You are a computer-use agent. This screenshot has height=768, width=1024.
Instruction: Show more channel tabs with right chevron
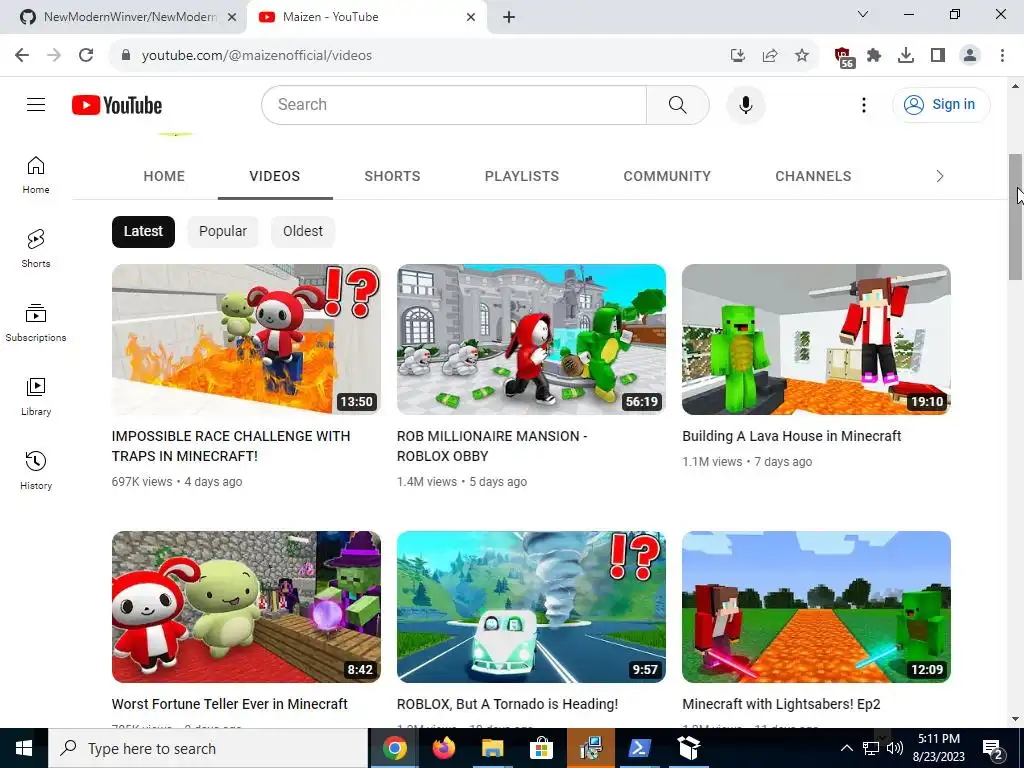[940, 176]
